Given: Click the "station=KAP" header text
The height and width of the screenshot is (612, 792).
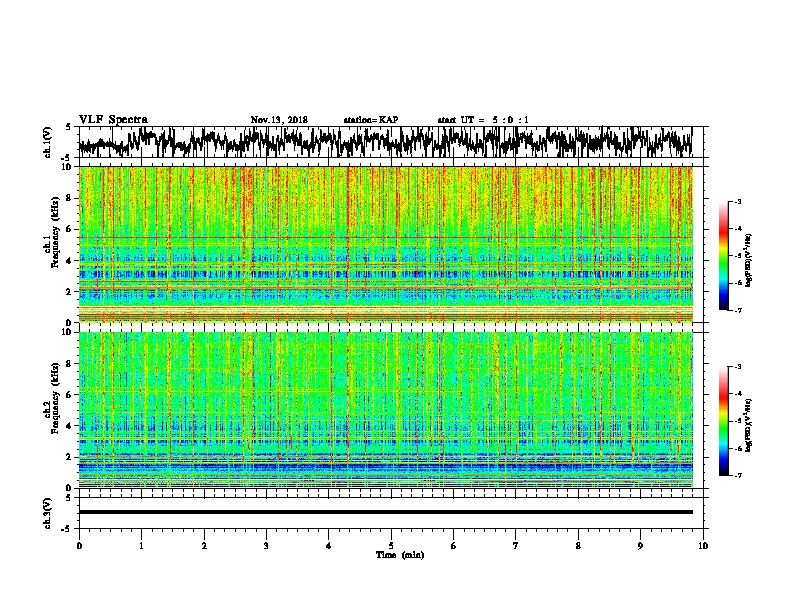Looking at the screenshot, I should point(370,120).
